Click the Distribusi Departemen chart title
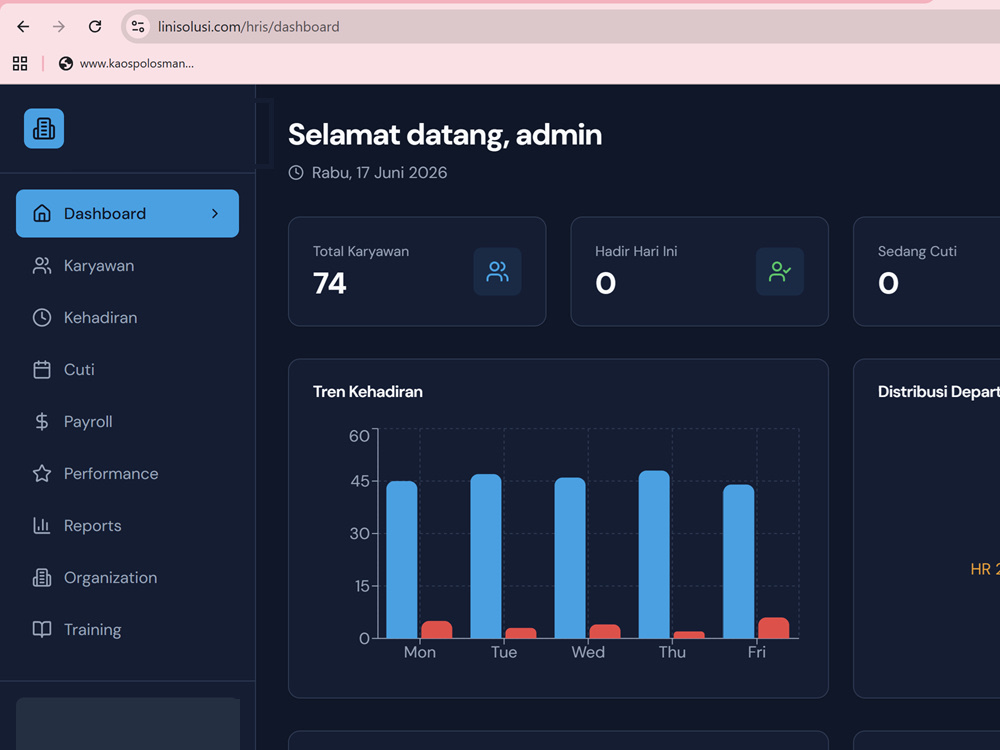 [x=939, y=392]
